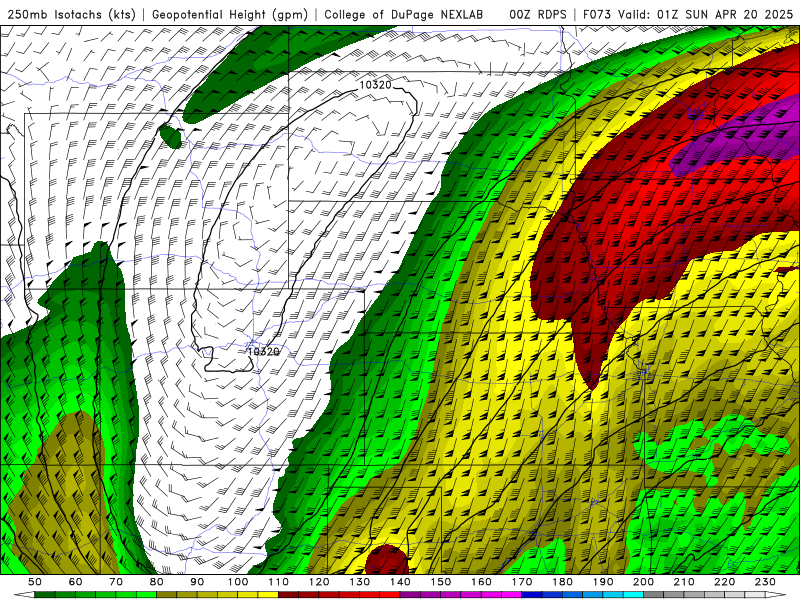Click the '50' value on the isotach scale
Screen dimensions: 800x600
pyautogui.click(x=35, y=582)
